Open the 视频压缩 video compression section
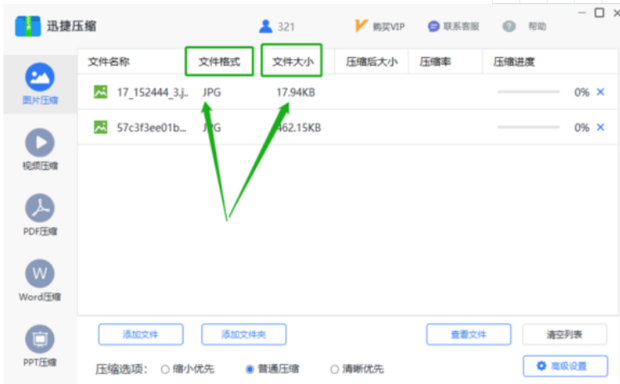This screenshot has height=384, width=620. (x=40, y=149)
